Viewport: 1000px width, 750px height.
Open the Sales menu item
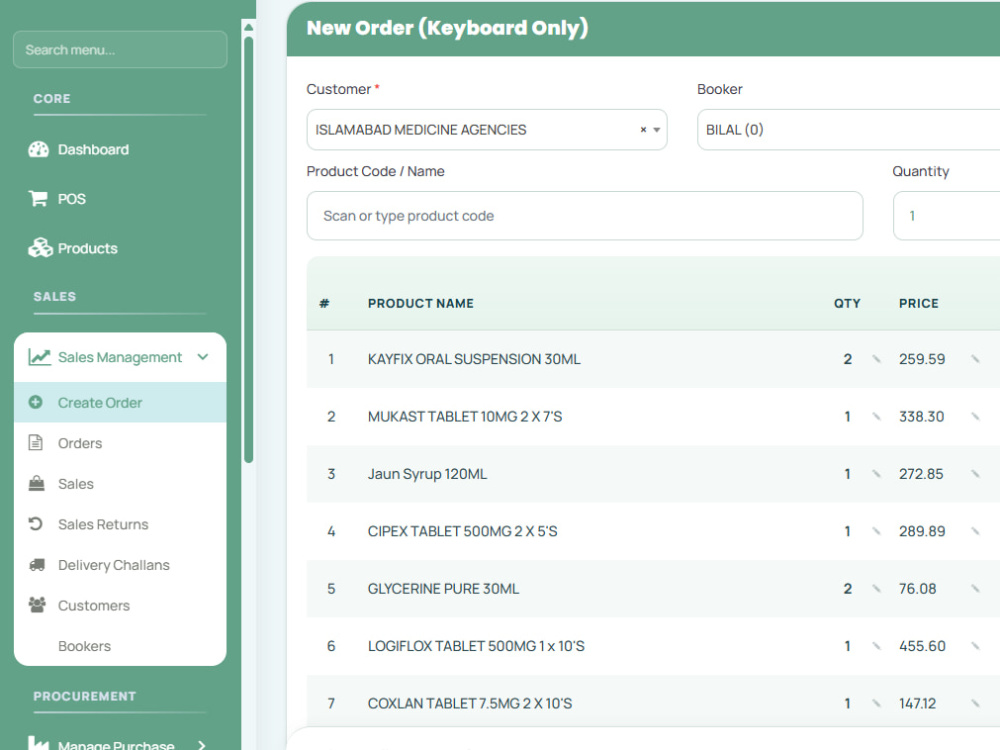120,483
